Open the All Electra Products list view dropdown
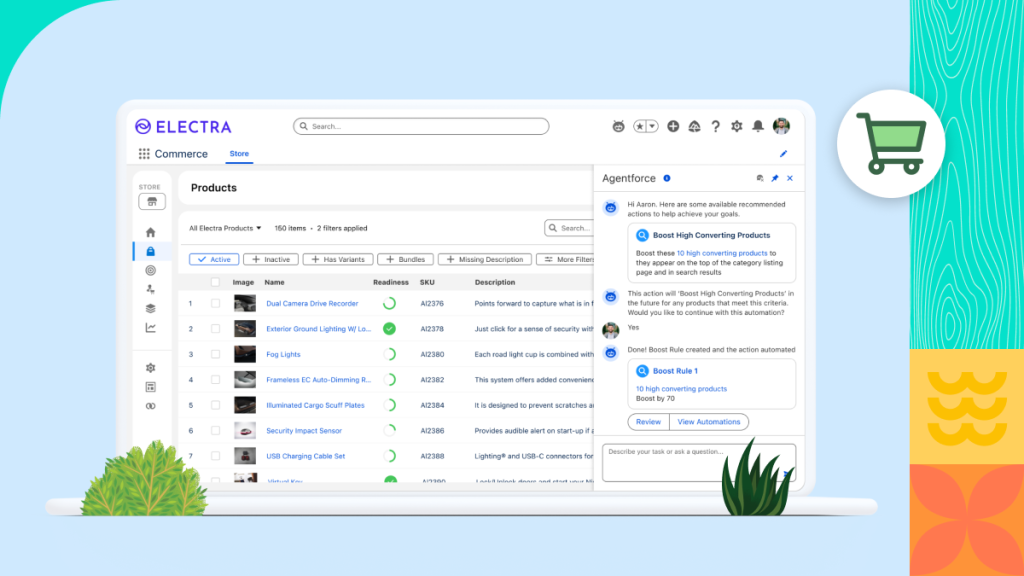Image resolution: width=1024 pixels, height=576 pixels. click(225, 228)
